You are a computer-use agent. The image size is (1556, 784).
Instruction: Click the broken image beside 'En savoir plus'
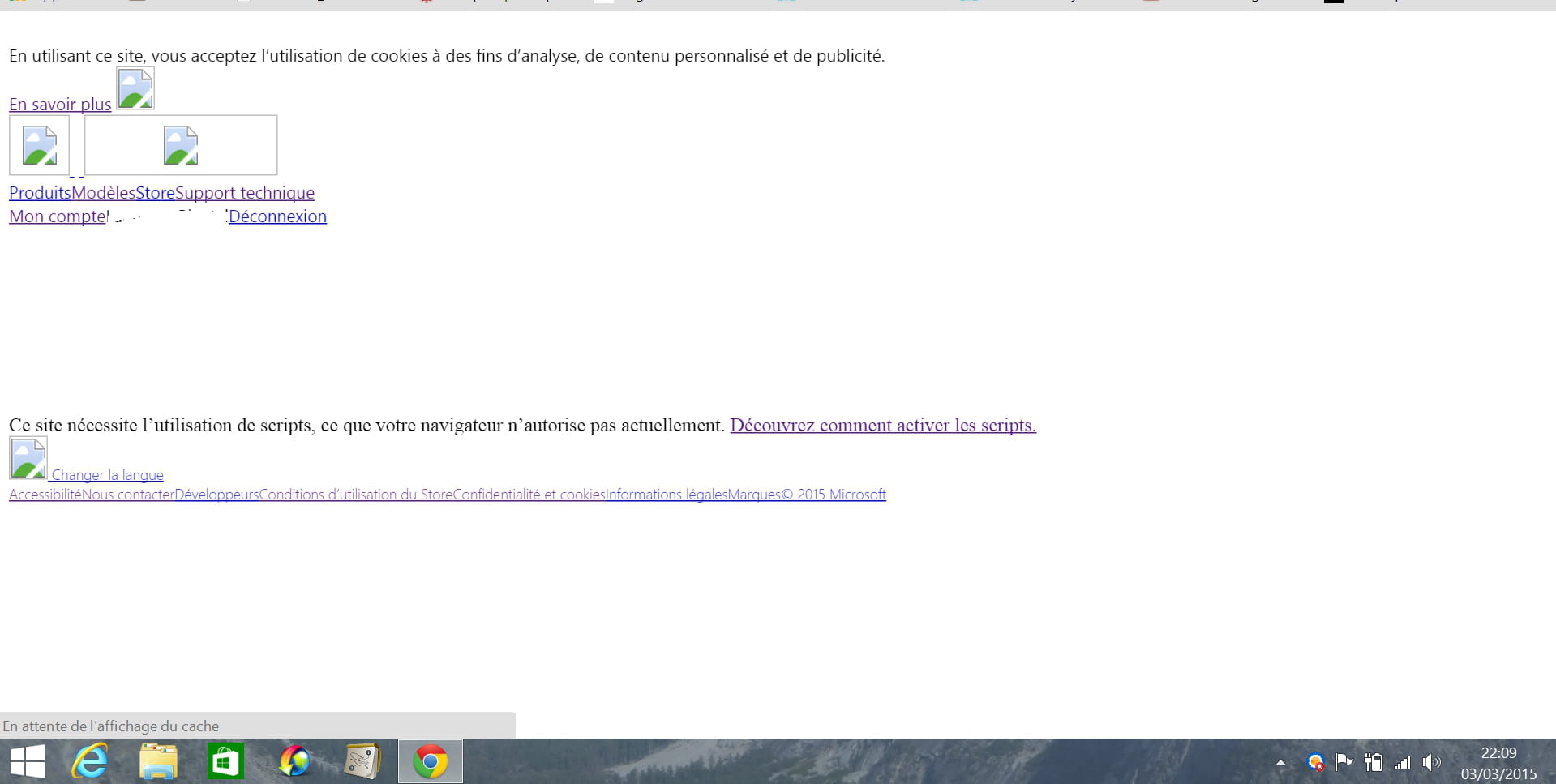(x=135, y=88)
